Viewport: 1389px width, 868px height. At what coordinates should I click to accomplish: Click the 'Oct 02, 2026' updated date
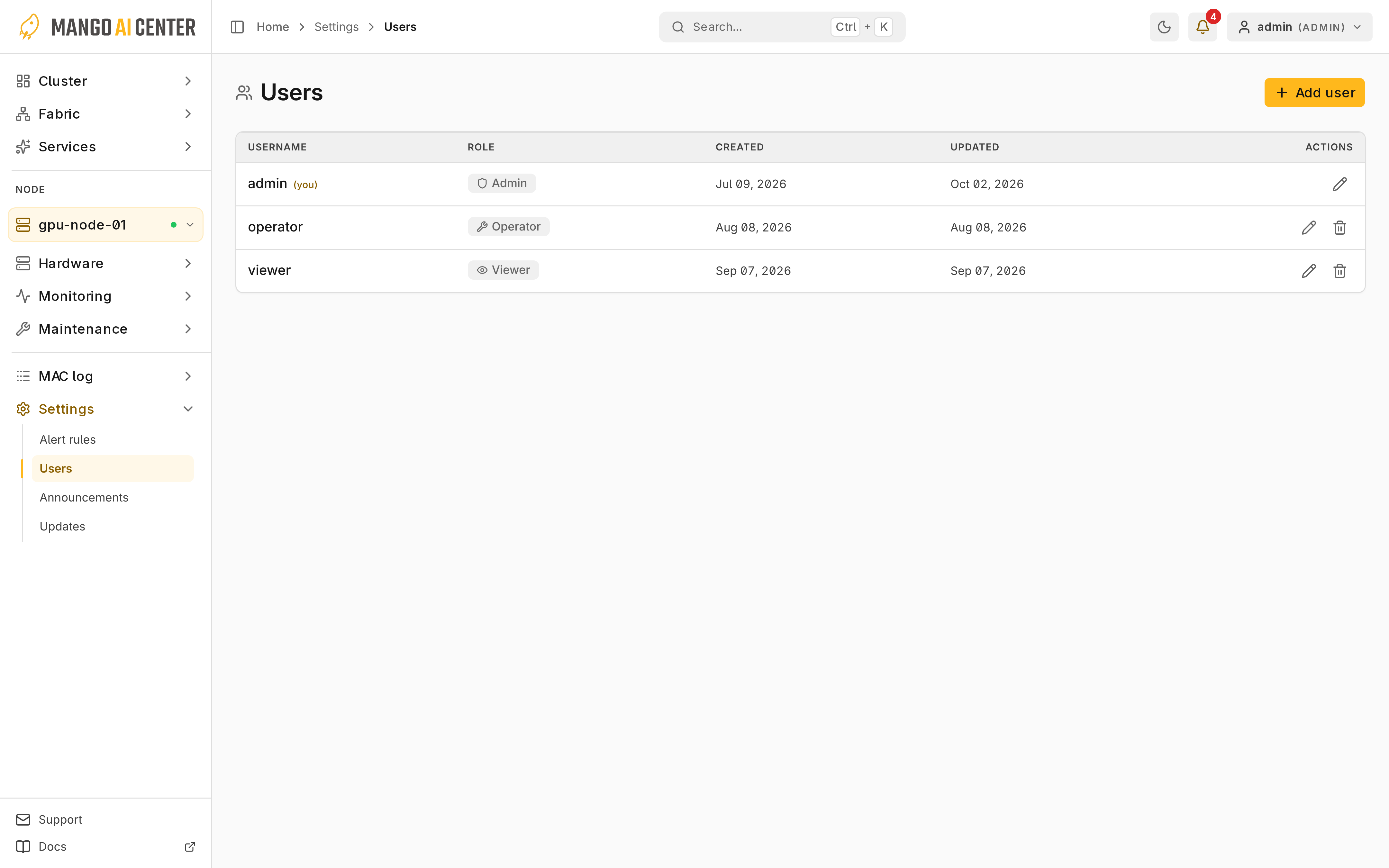(x=987, y=184)
